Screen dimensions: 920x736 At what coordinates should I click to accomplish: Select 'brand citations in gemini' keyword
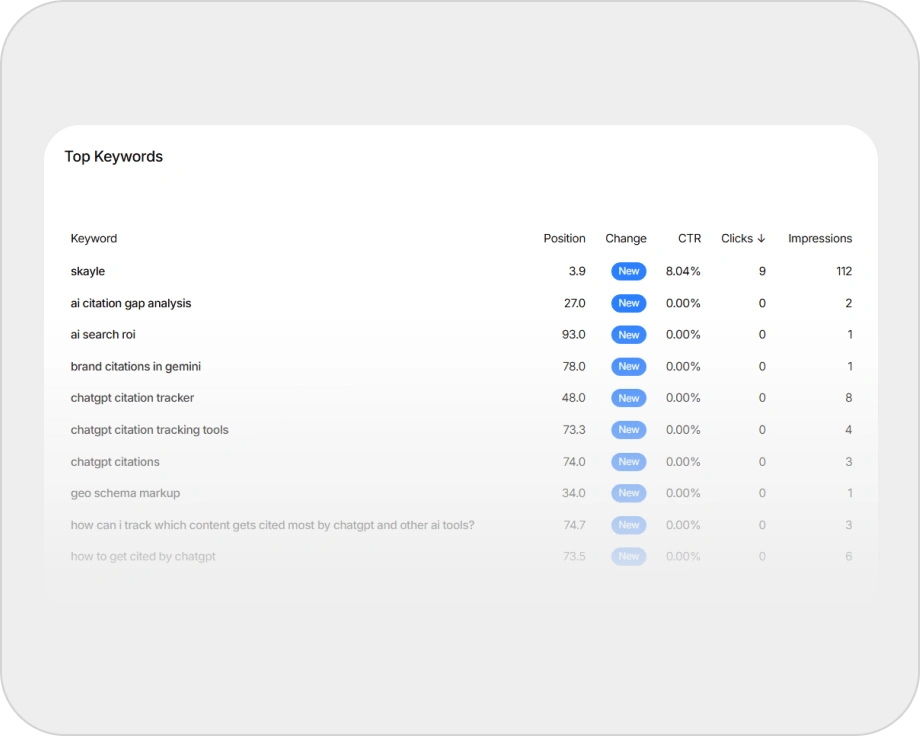tap(136, 367)
